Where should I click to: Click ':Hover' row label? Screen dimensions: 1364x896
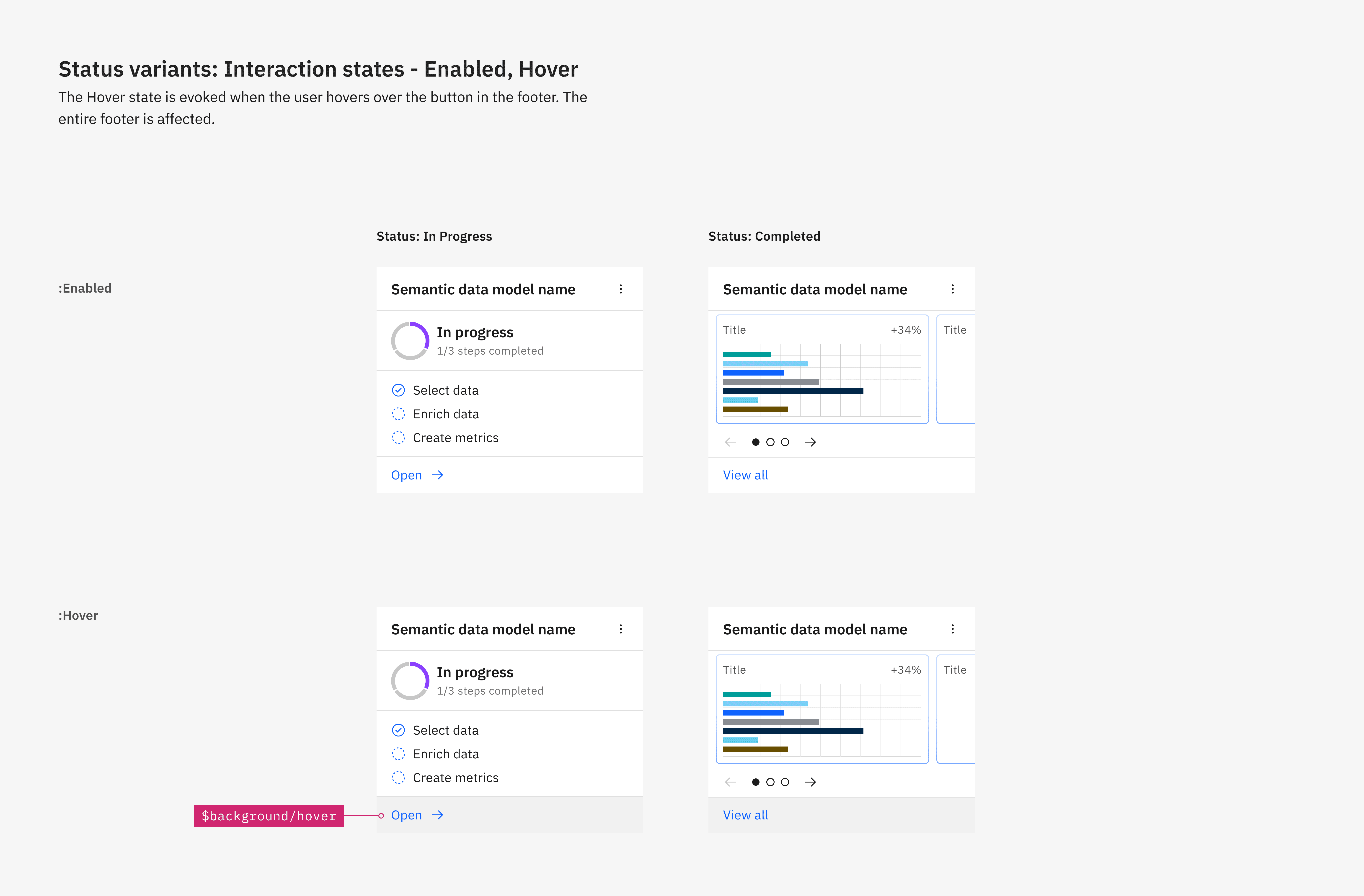pos(78,615)
